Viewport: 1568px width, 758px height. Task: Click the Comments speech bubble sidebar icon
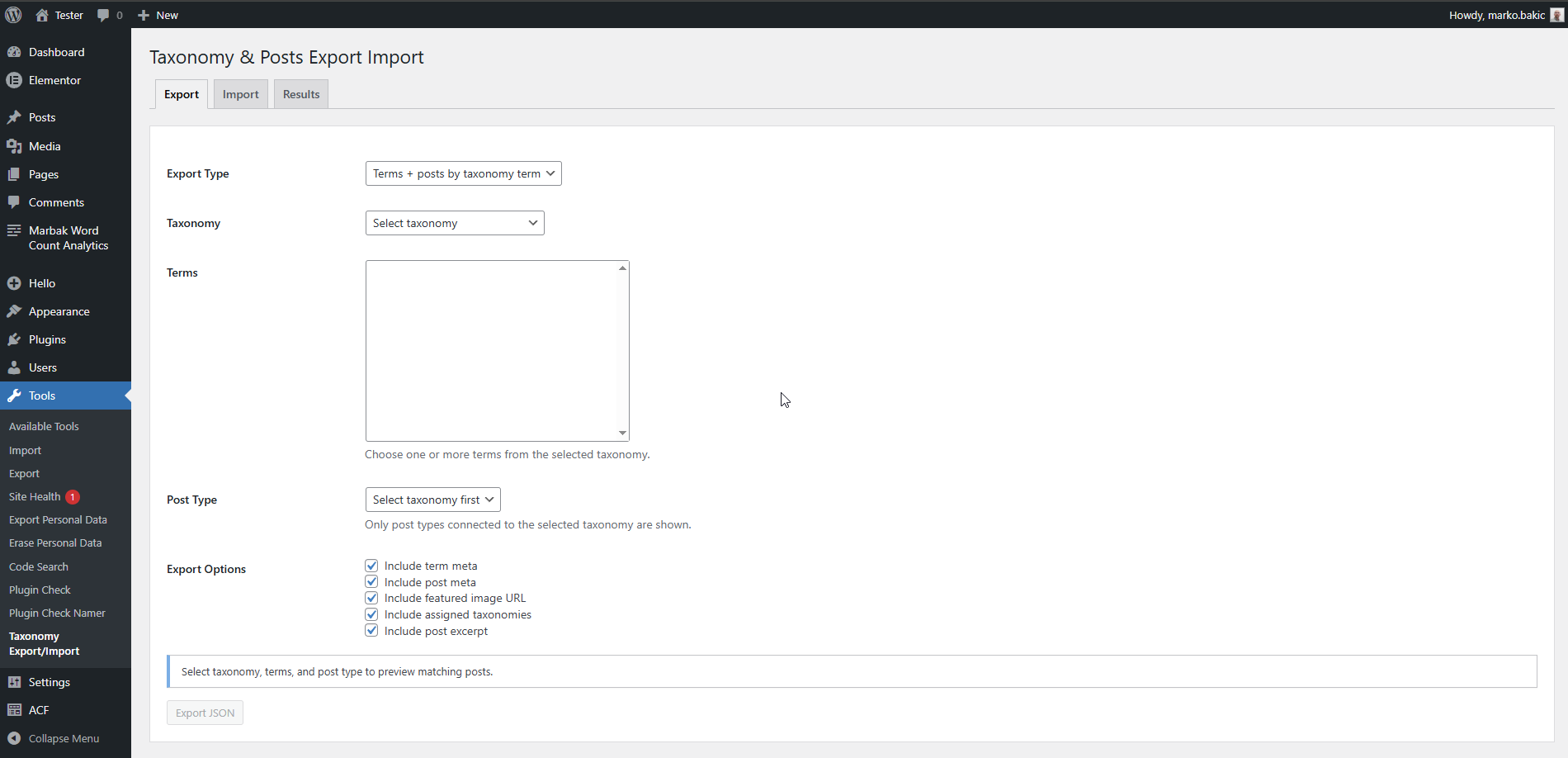(x=14, y=202)
